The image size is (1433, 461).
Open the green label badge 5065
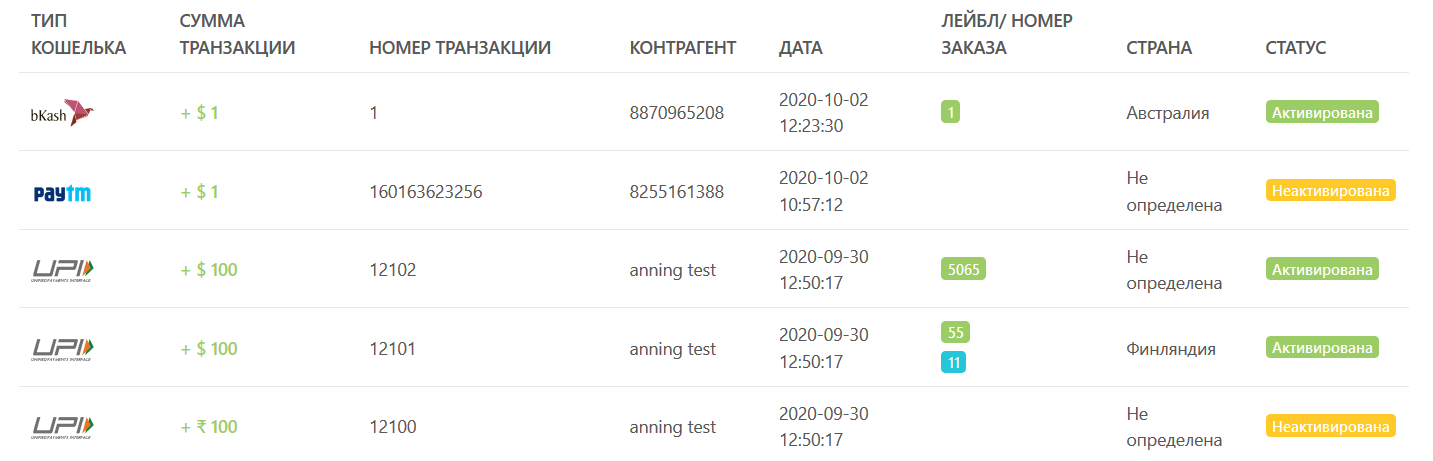click(963, 269)
